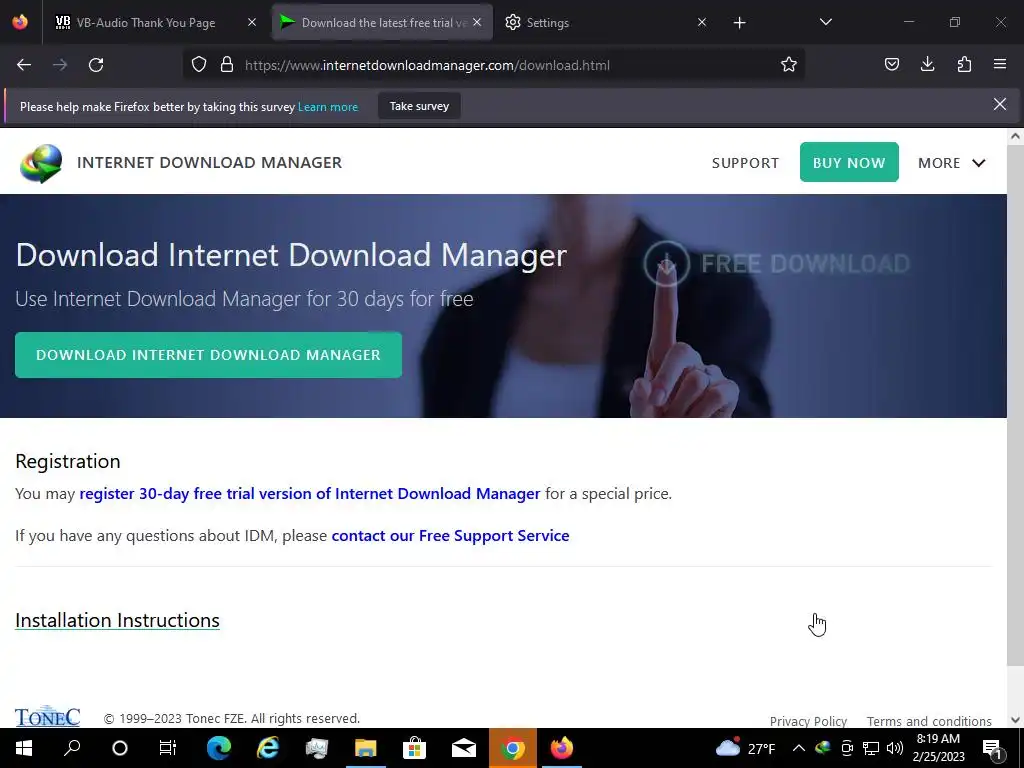Open the SUPPORT page link

[745, 163]
